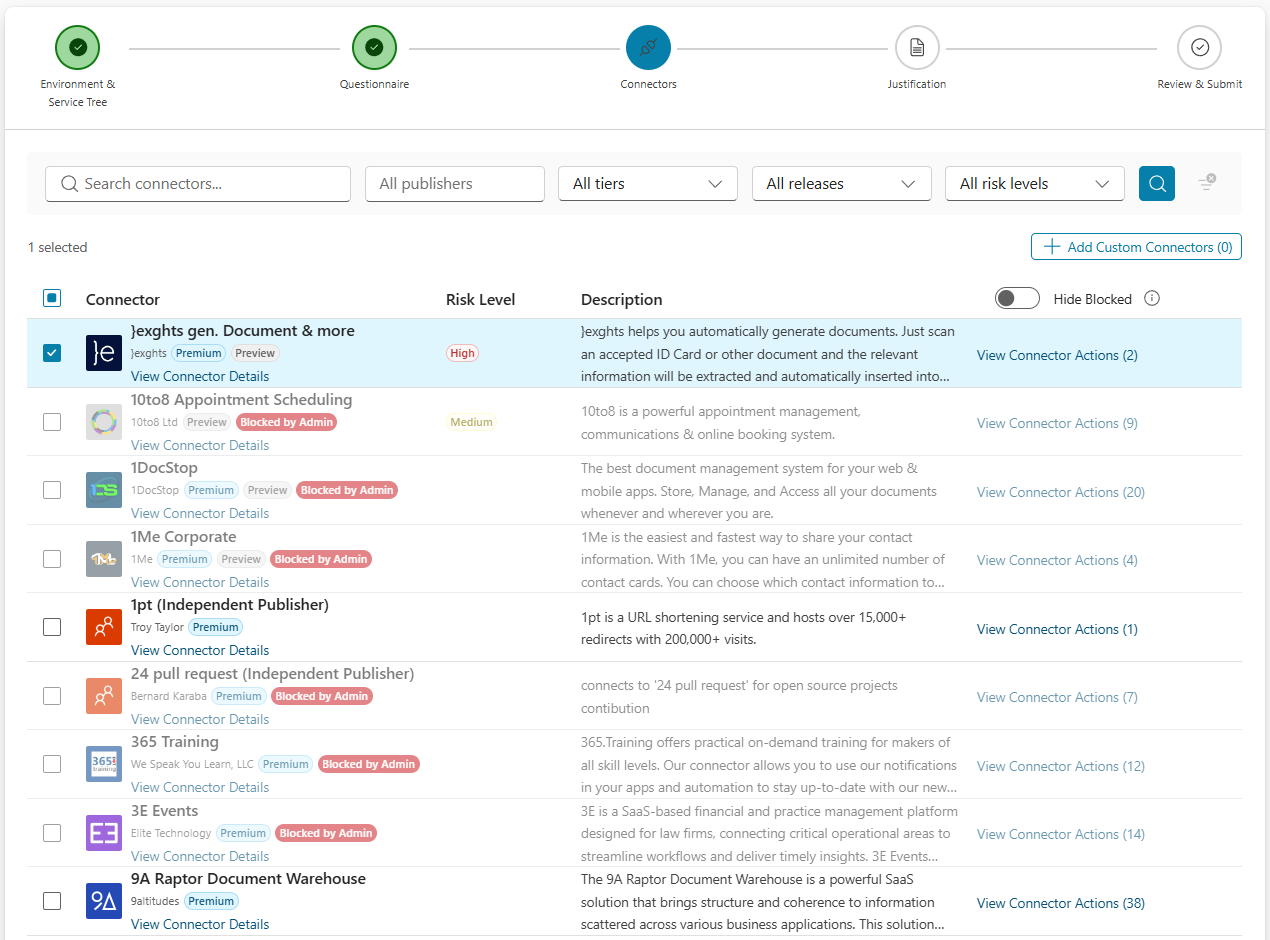Click the Connectors step plug icon
1270x940 pixels.
pos(648,47)
